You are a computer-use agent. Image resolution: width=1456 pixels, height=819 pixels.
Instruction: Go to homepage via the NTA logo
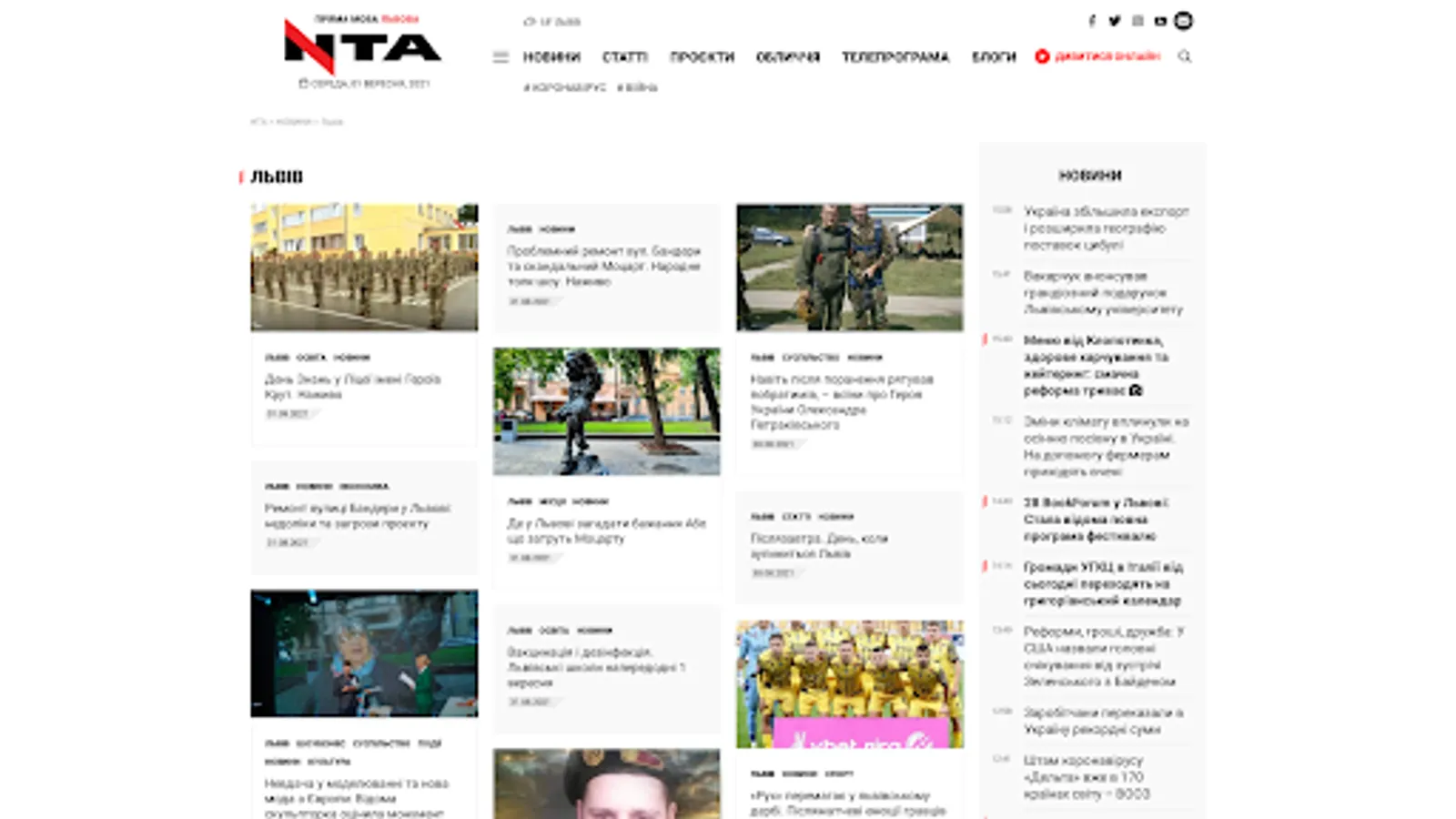click(x=362, y=45)
